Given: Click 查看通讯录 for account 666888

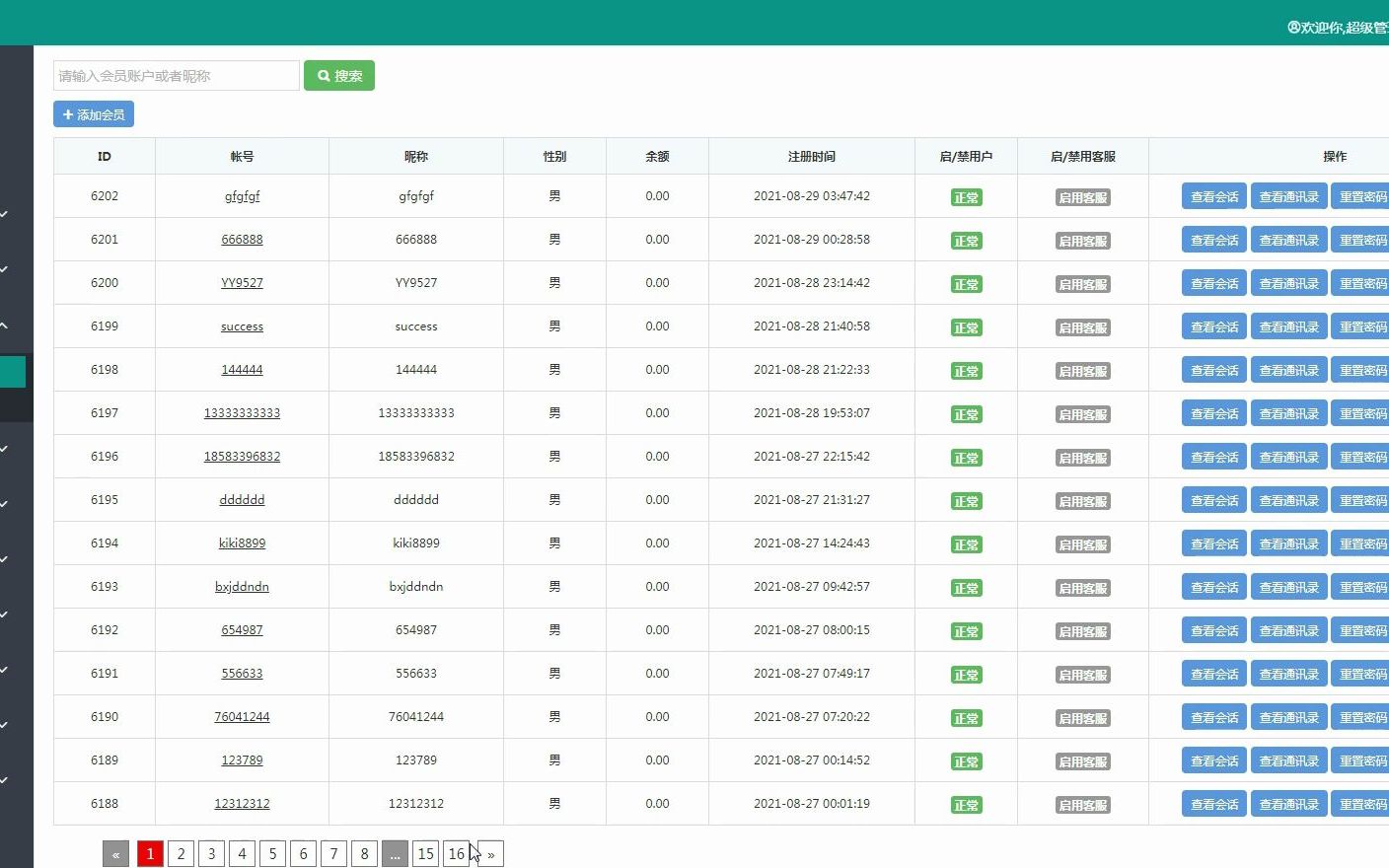Looking at the screenshot, I should click(x=1289, y=240).
